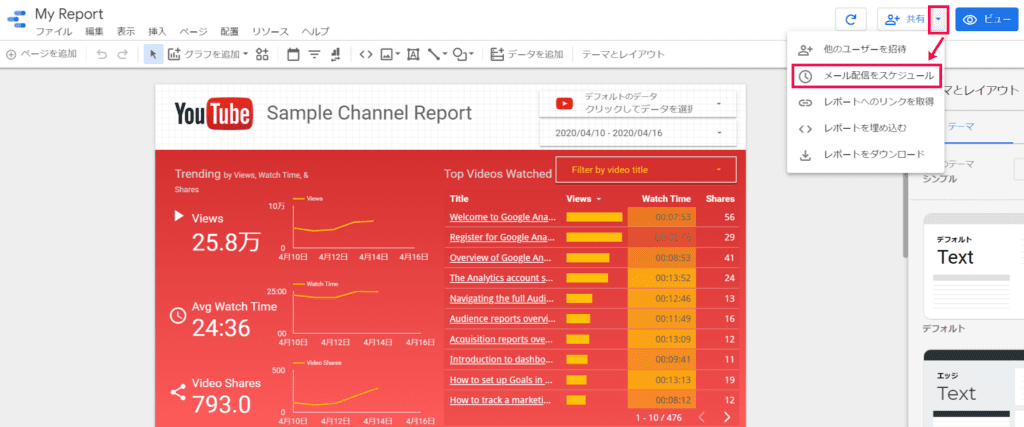This screenshot has height=427, width=1024.
Task: Click the Video Shares share icon
Action: tap(178, 392)
